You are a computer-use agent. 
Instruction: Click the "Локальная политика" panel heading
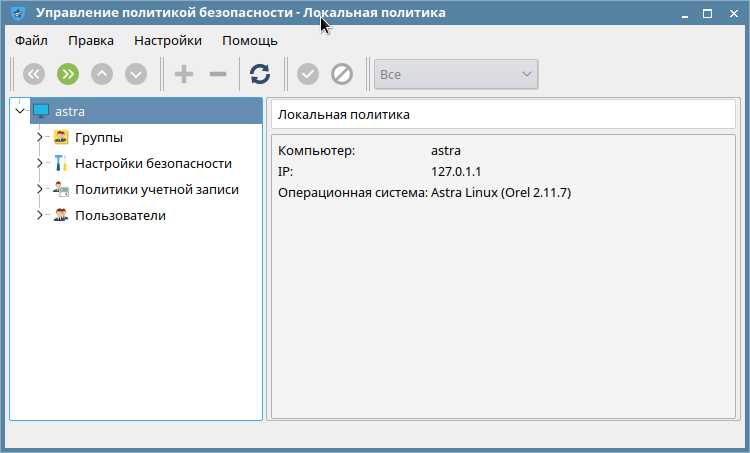(344, 115)
